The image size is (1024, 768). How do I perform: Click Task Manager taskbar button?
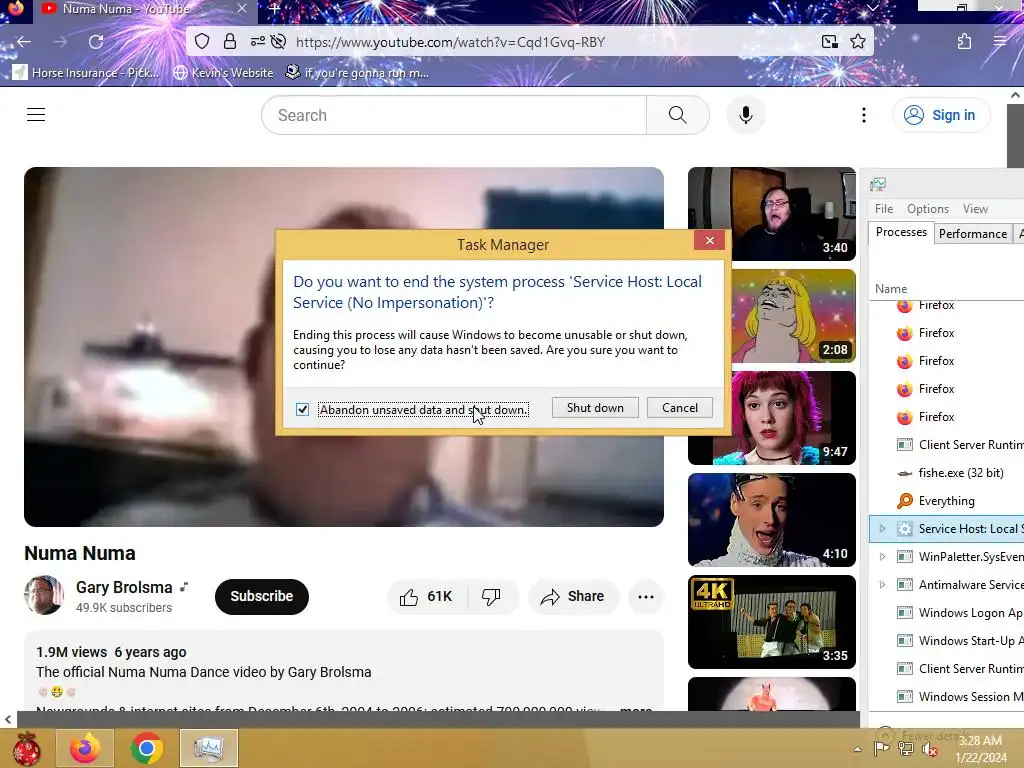coord(208,748)
